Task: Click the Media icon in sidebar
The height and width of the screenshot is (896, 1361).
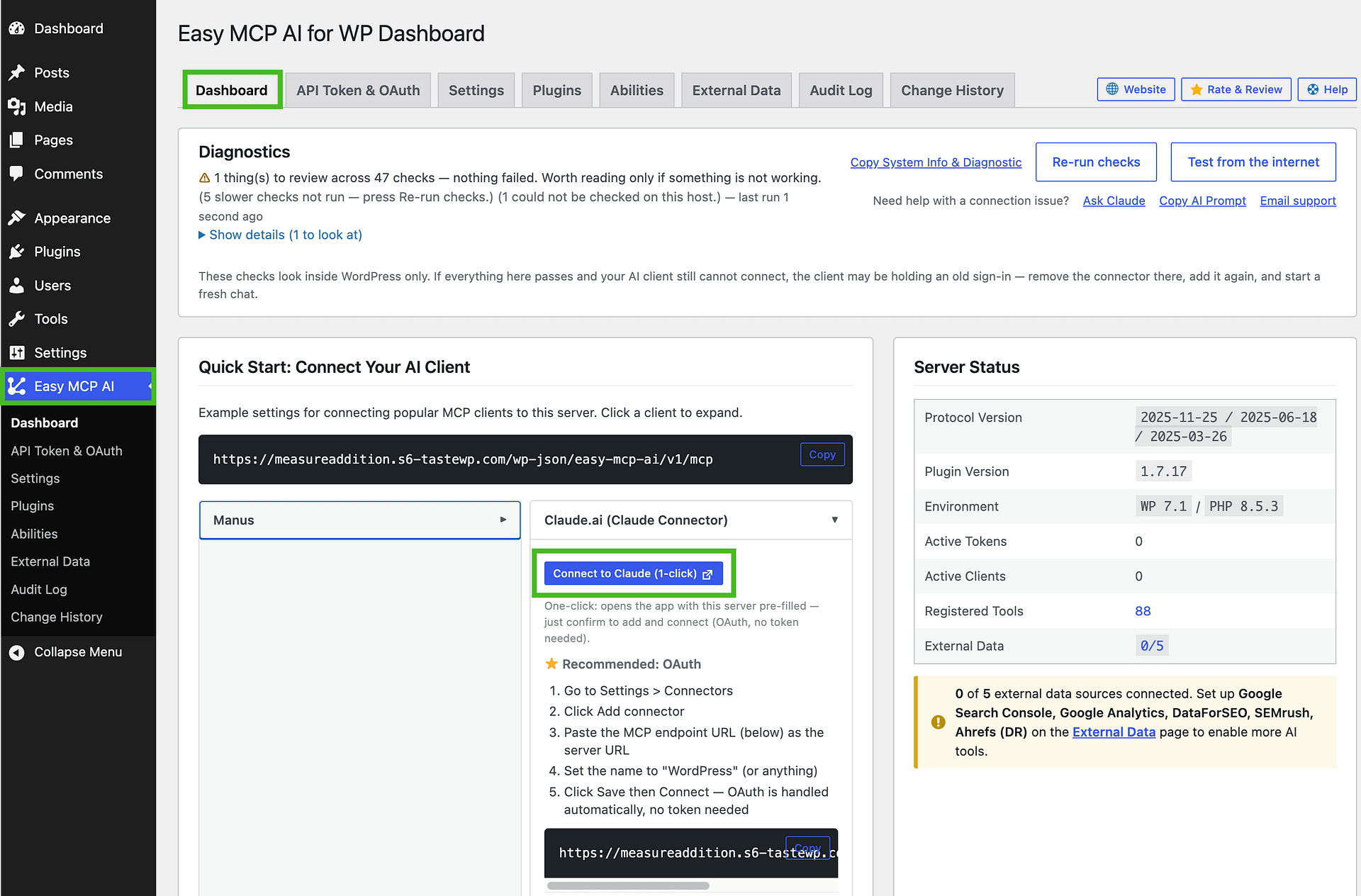Action: click(x=17, y=106)
